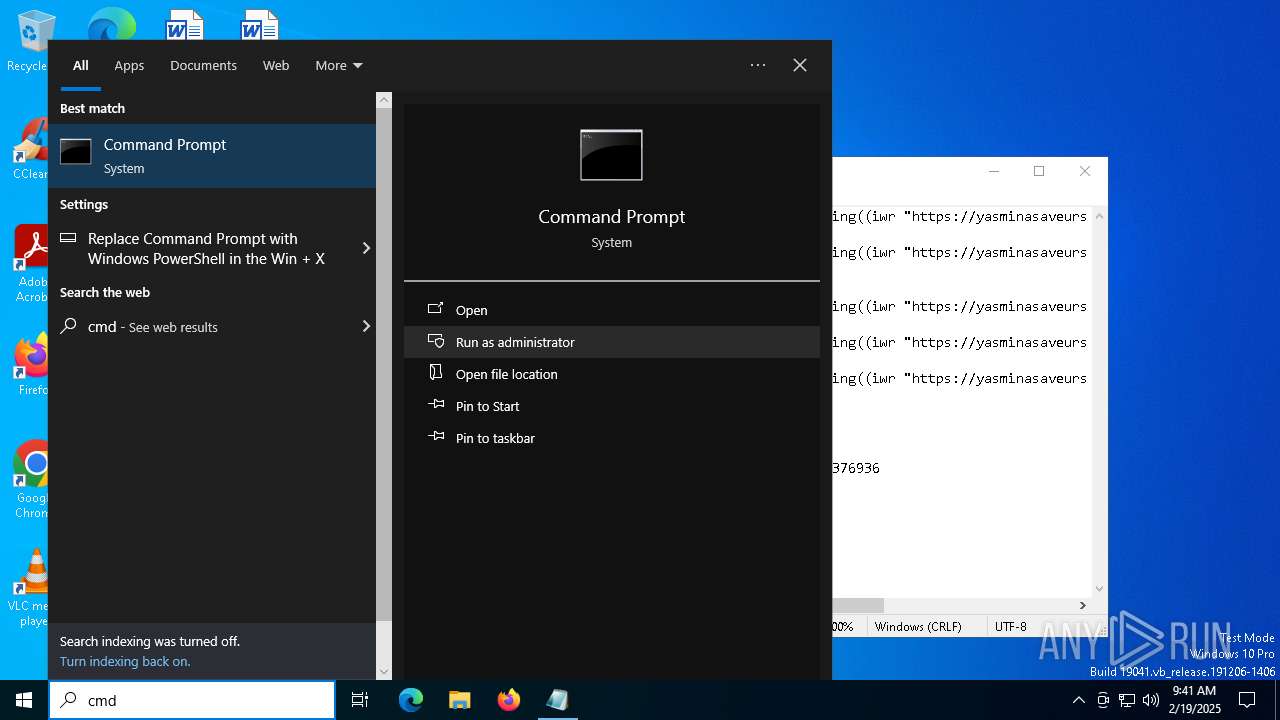Close the search panel with X
Viewport: 1280px width, 720px height.
point(800,65)
